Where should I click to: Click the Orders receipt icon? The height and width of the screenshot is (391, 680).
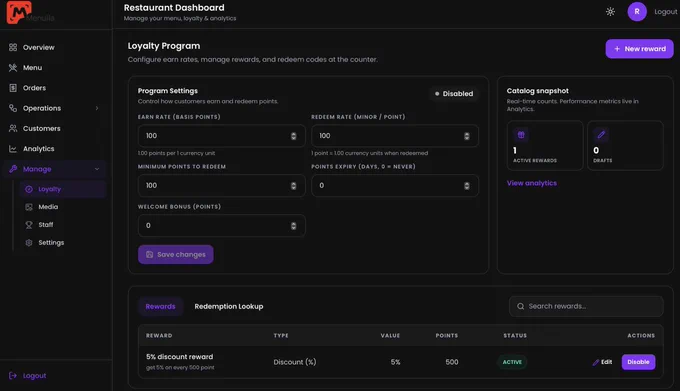13,88
